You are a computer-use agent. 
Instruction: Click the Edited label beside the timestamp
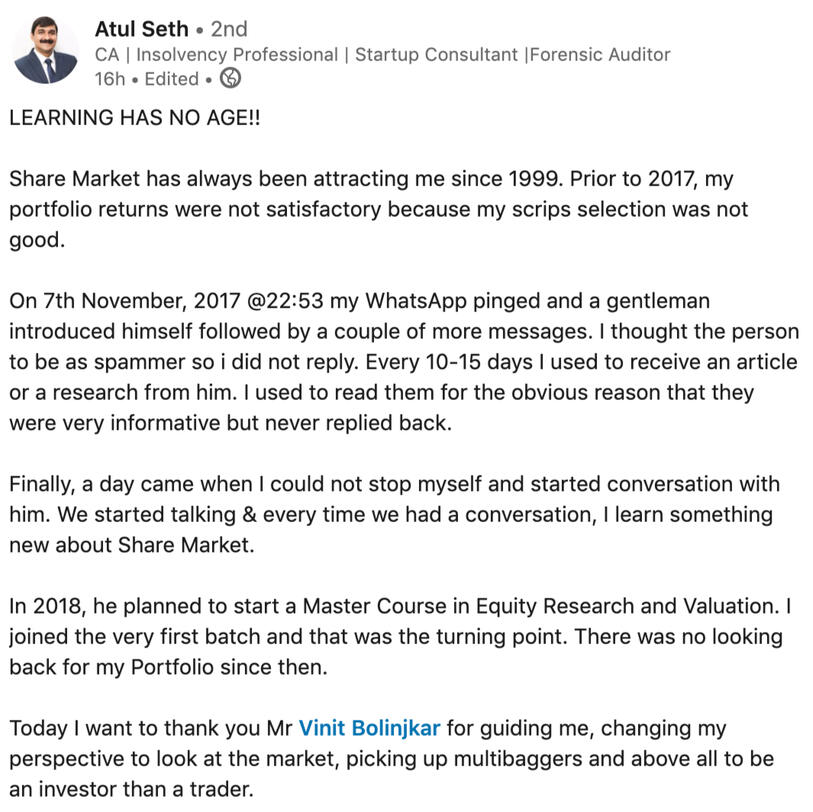171,79
